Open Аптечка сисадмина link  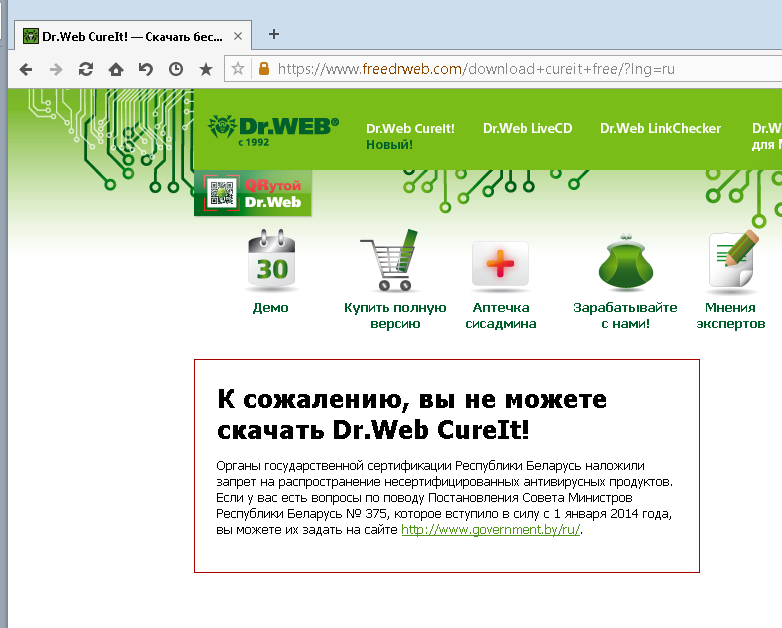[x=501, y=315]
